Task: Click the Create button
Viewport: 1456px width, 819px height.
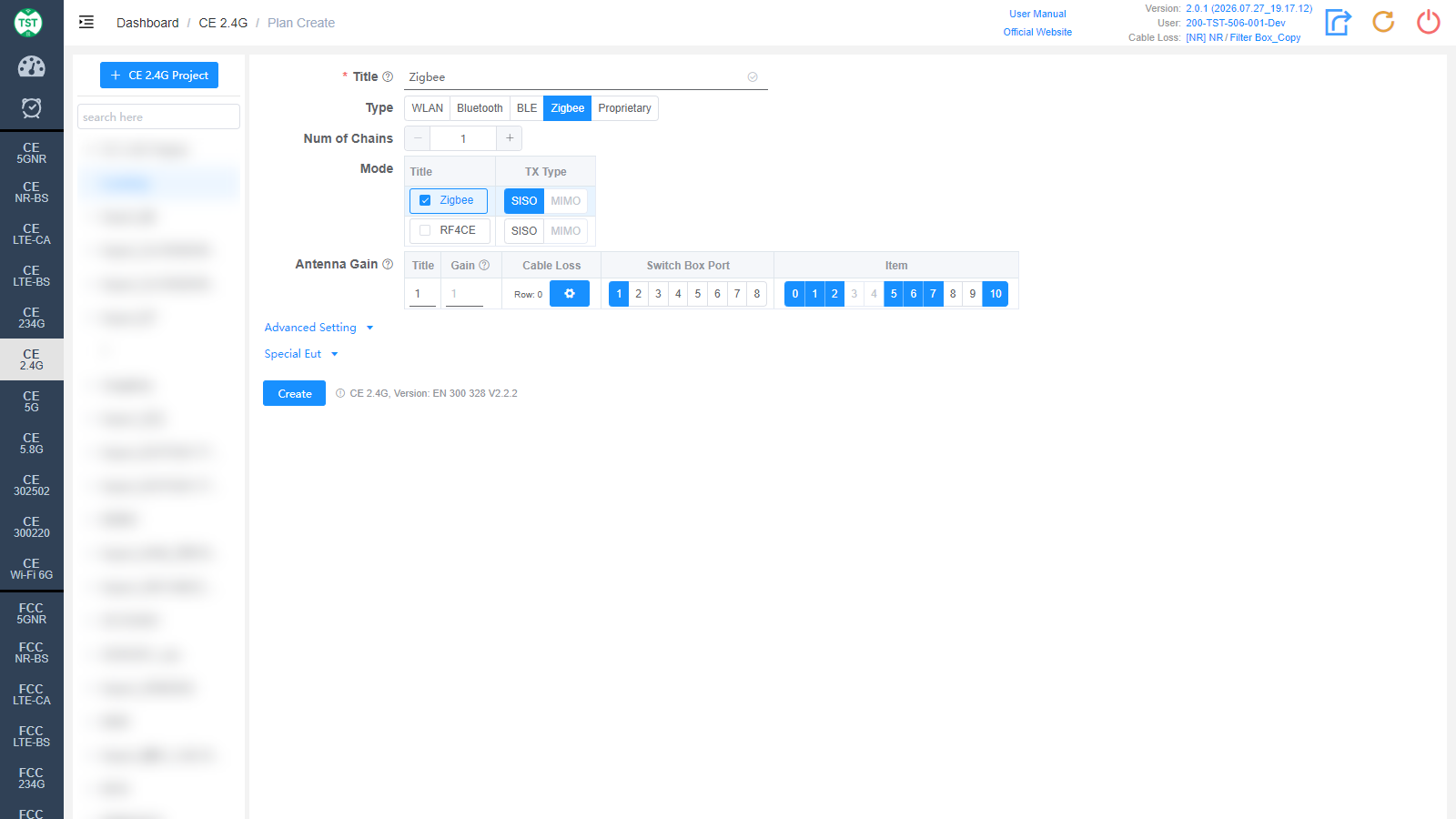Action: pyautogui.click(x=294, y=393)
